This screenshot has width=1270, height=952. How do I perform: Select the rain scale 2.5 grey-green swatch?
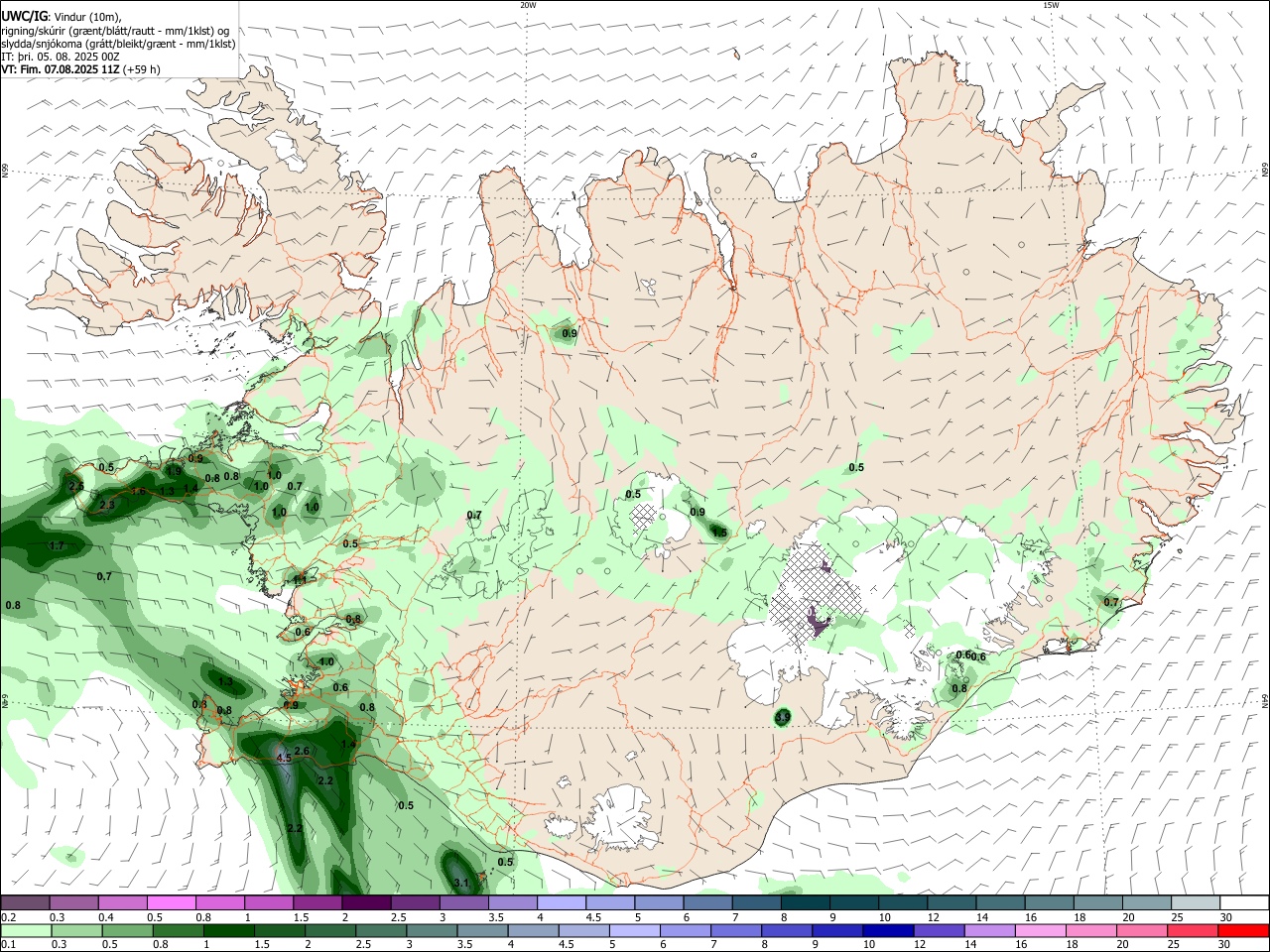pos(380,930)
